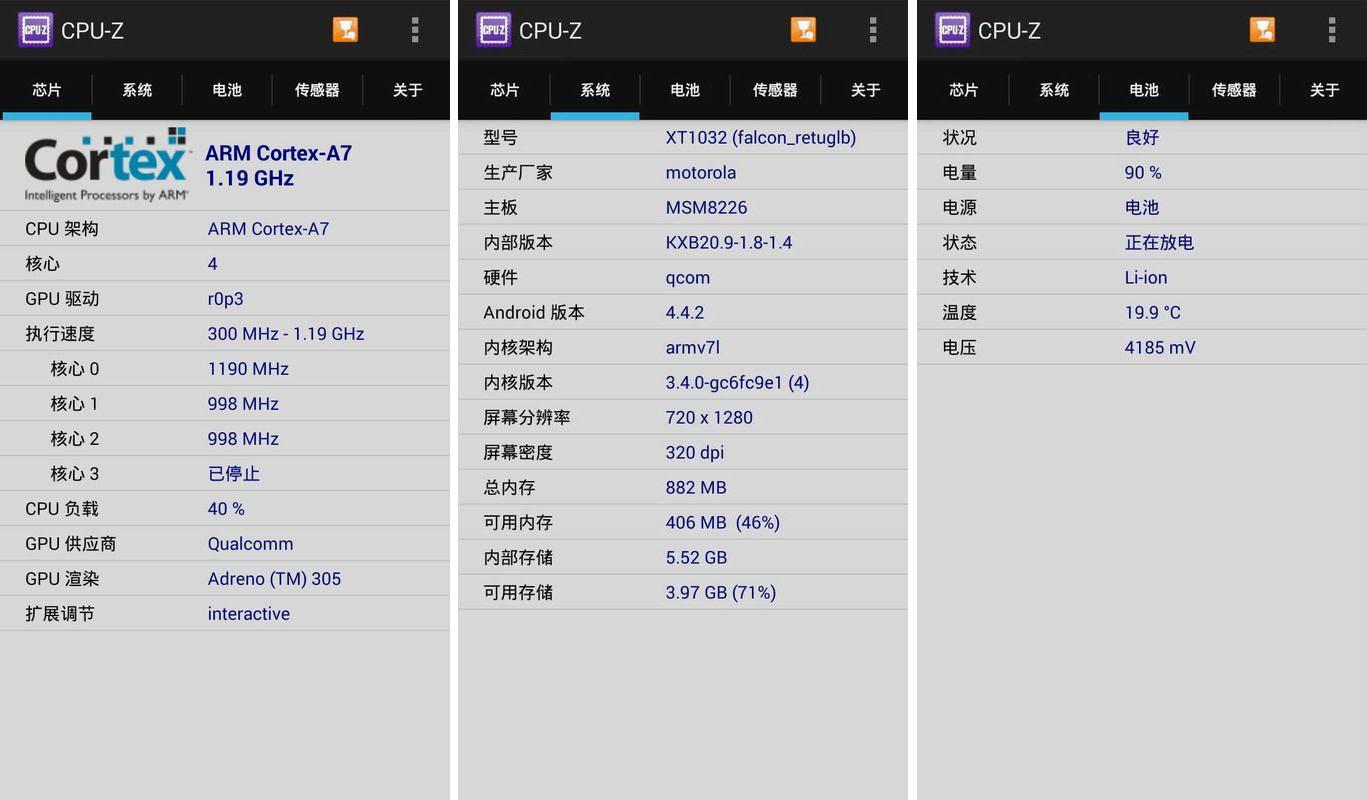Select the Android 版本 4.4.2 row
Screen dimensions: 1367x800
(x=683, y=313)
